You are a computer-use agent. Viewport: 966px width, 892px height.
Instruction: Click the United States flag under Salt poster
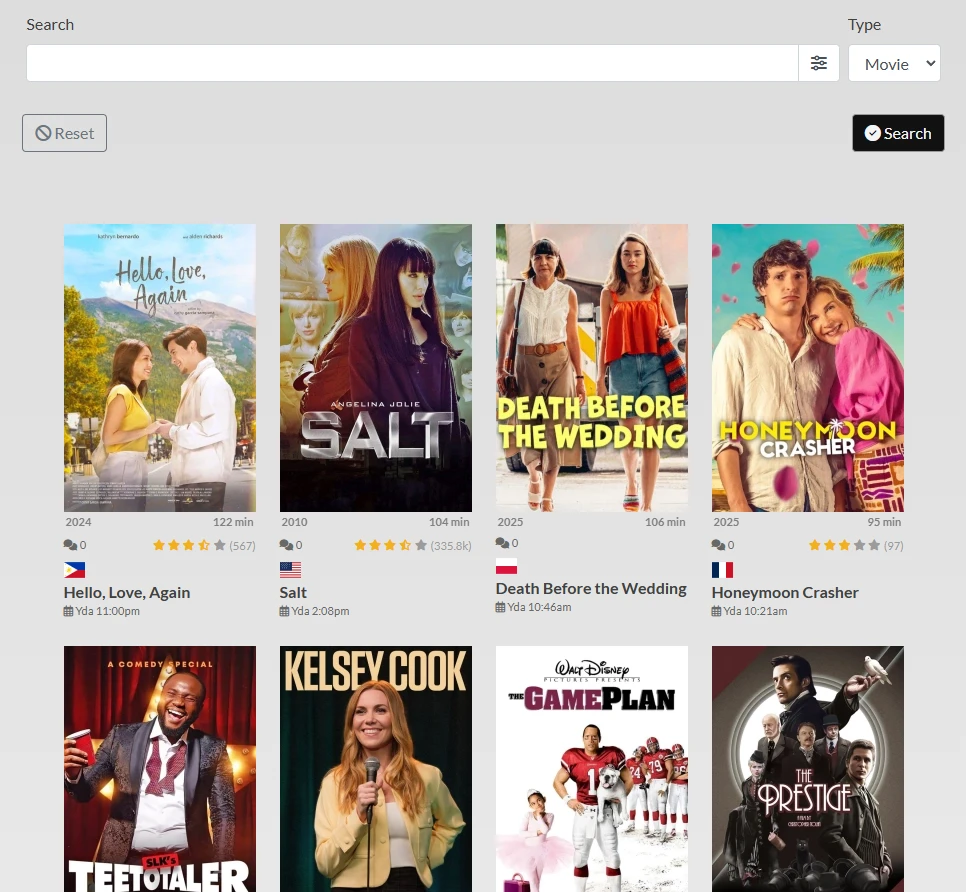[x=290, y=570]
